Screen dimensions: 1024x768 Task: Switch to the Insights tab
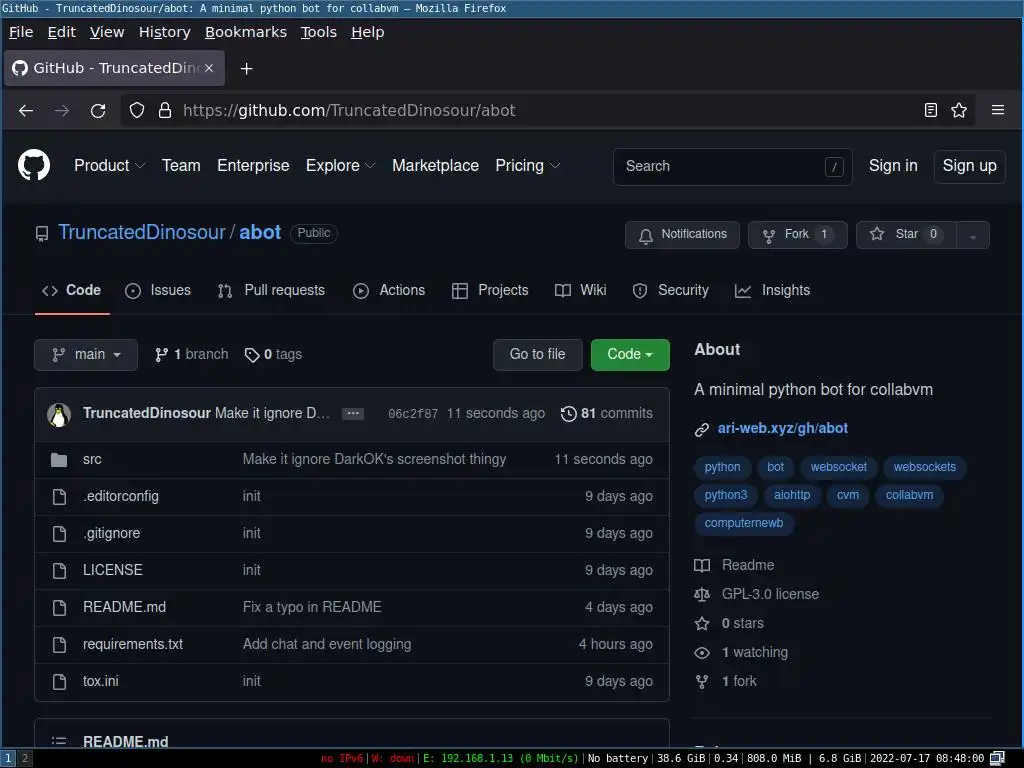[773, 291]
